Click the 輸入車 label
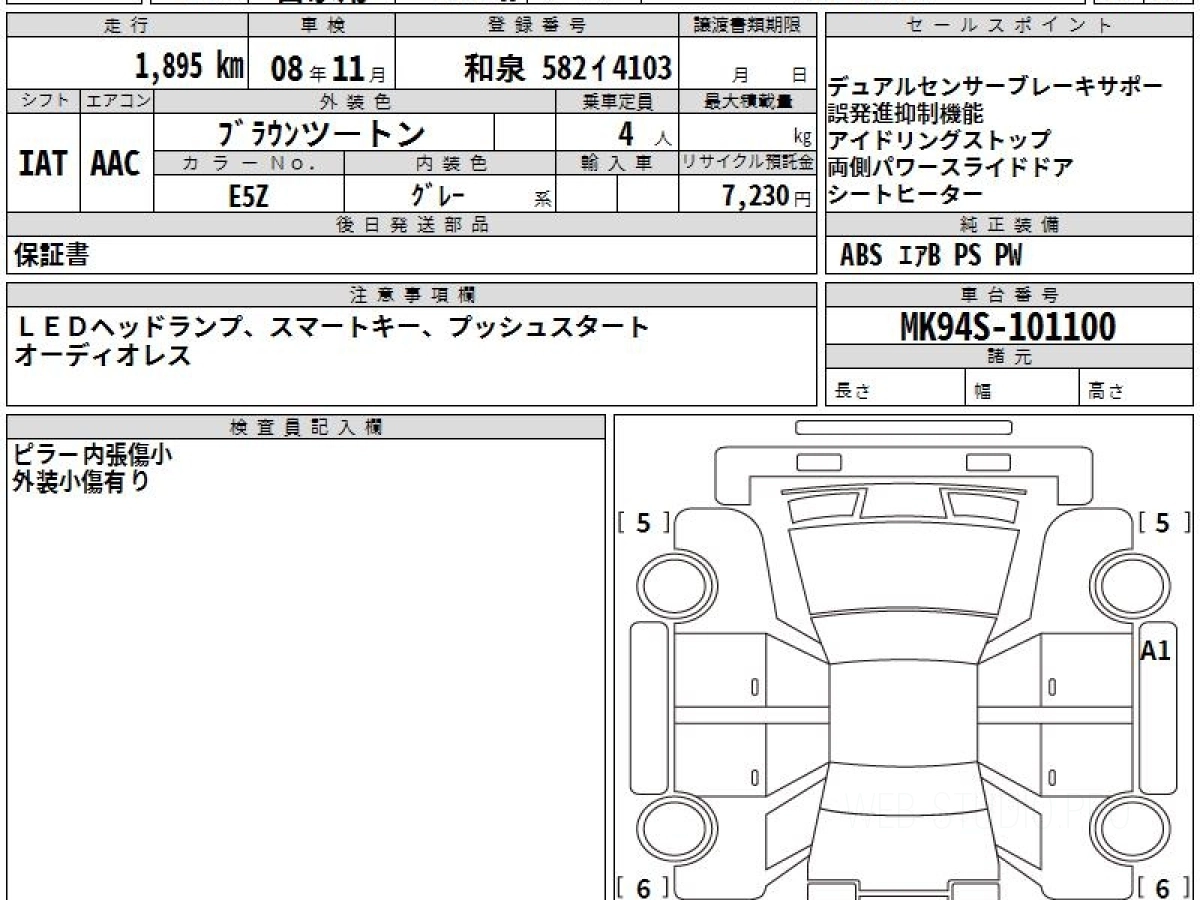Image resolution: width=1200 pixels, height=900 pixels. (617, 163)
